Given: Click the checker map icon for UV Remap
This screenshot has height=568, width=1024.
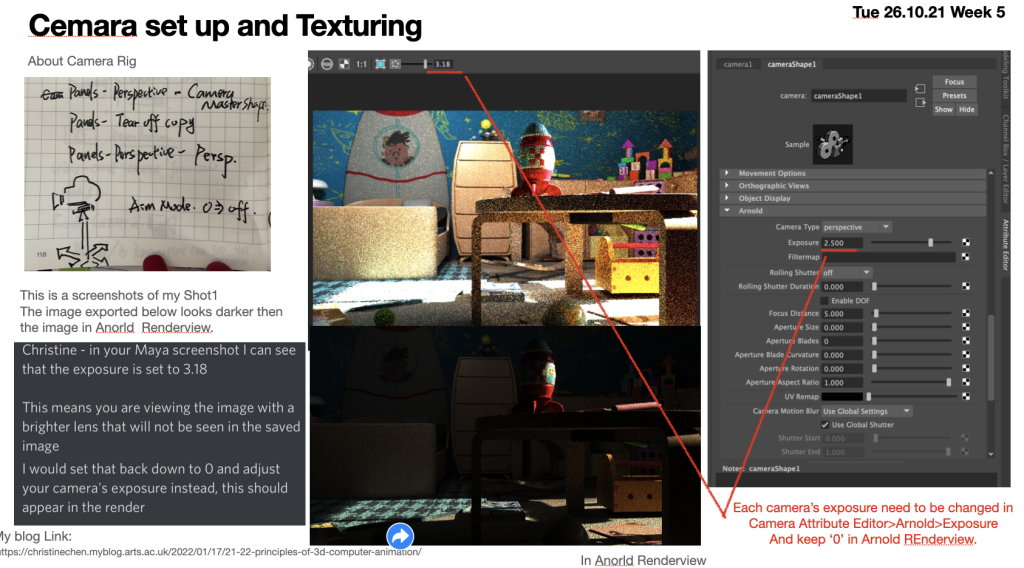Looking at the screenshot, I should pyautogui.click(x=965, y=396).
